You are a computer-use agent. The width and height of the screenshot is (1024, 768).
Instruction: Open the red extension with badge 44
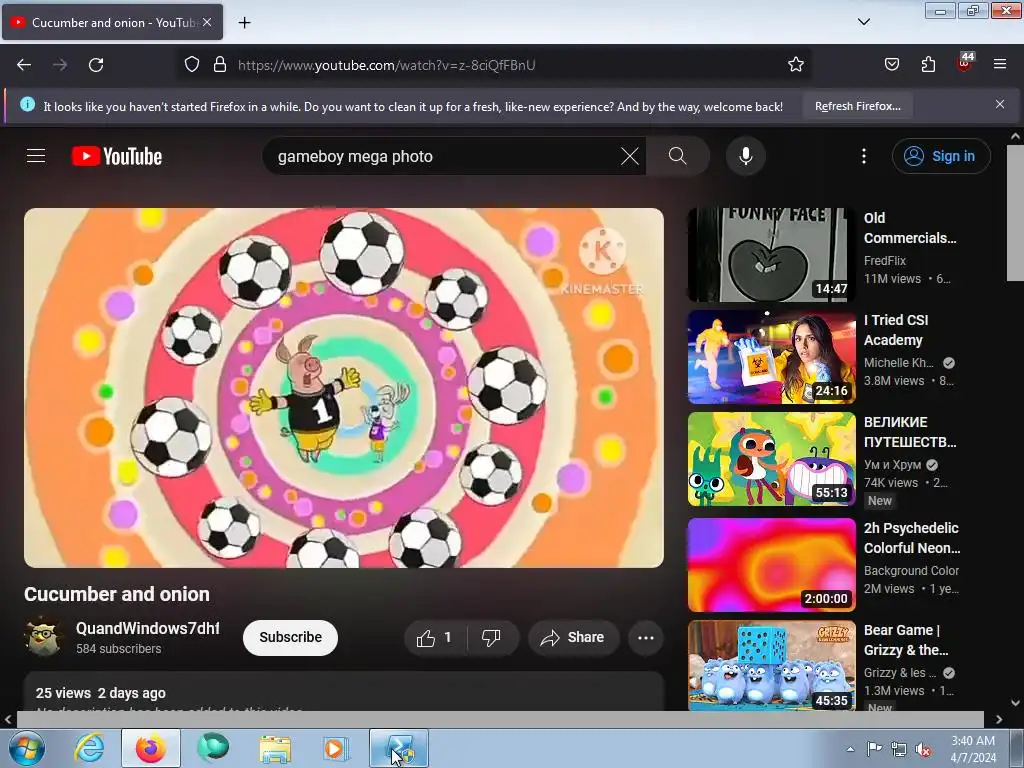coord(965,63)
